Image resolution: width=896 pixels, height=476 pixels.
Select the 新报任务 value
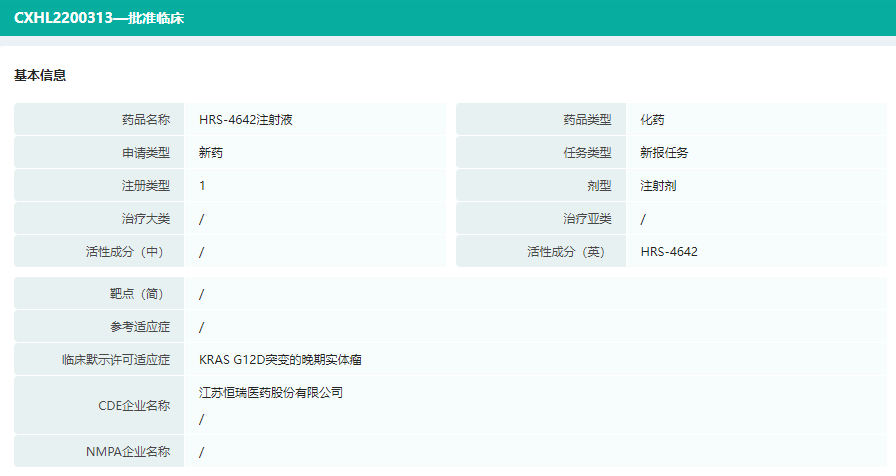point(664,153)
